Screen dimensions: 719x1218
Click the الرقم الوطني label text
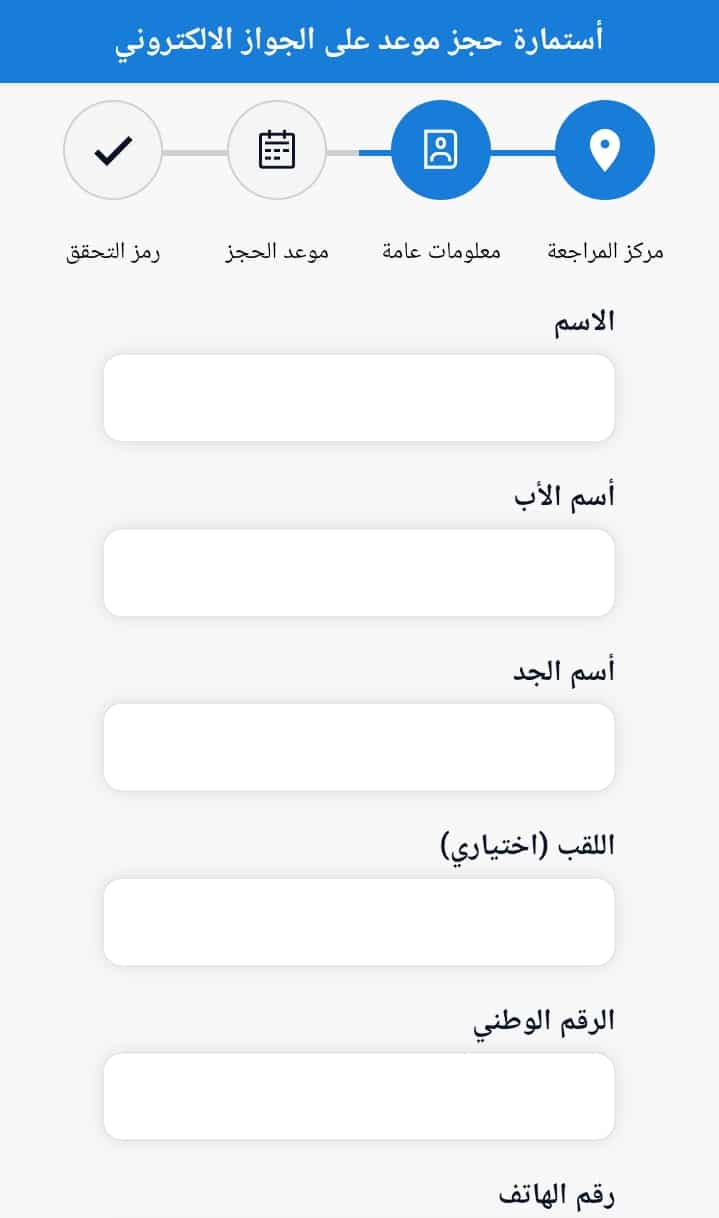coord(543,1021)
